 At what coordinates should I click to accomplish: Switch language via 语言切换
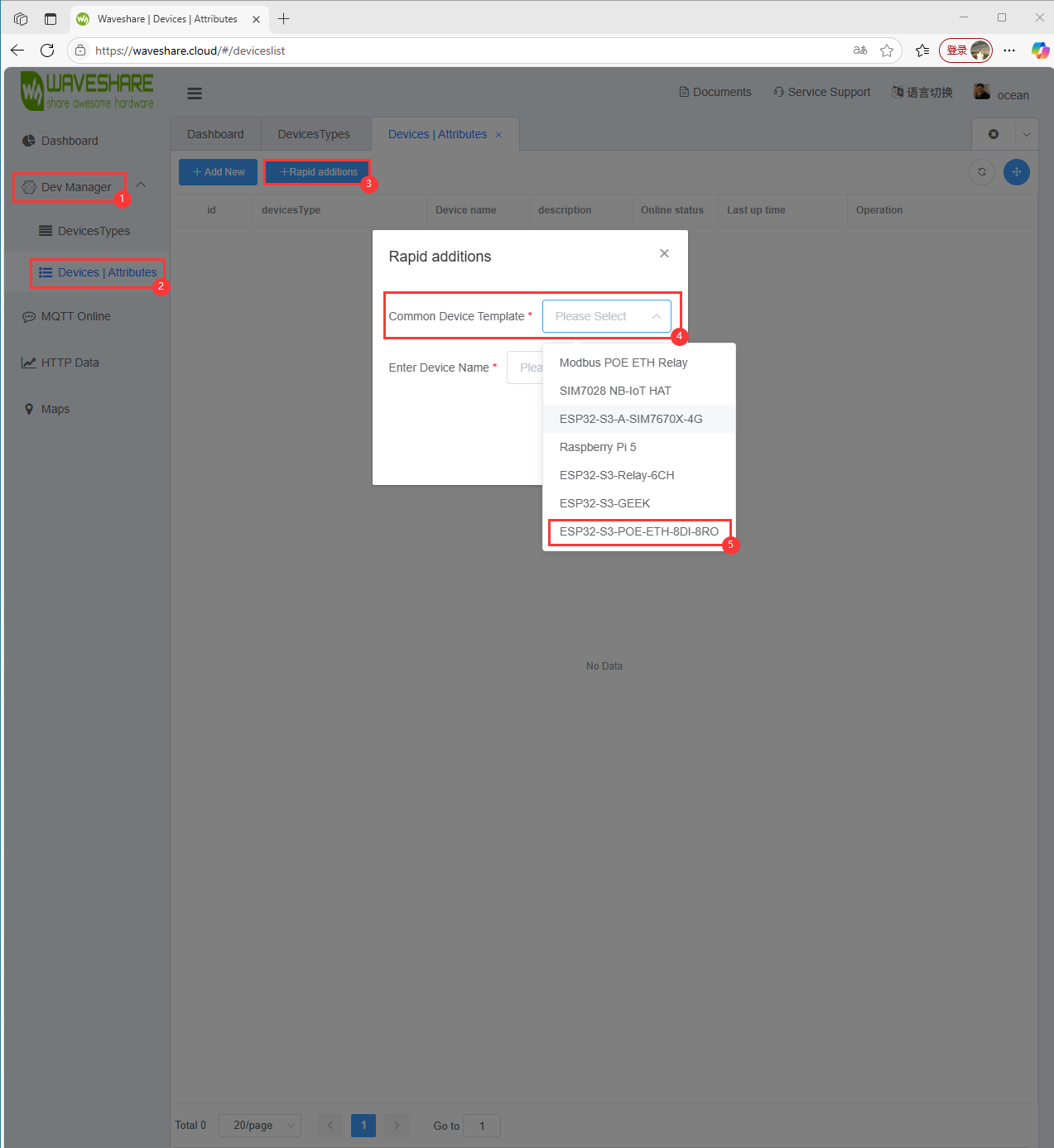922,92
